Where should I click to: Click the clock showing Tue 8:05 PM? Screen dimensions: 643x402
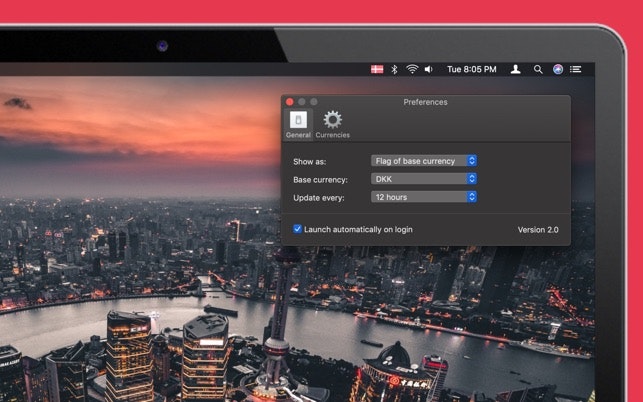(x=472, y=69)
